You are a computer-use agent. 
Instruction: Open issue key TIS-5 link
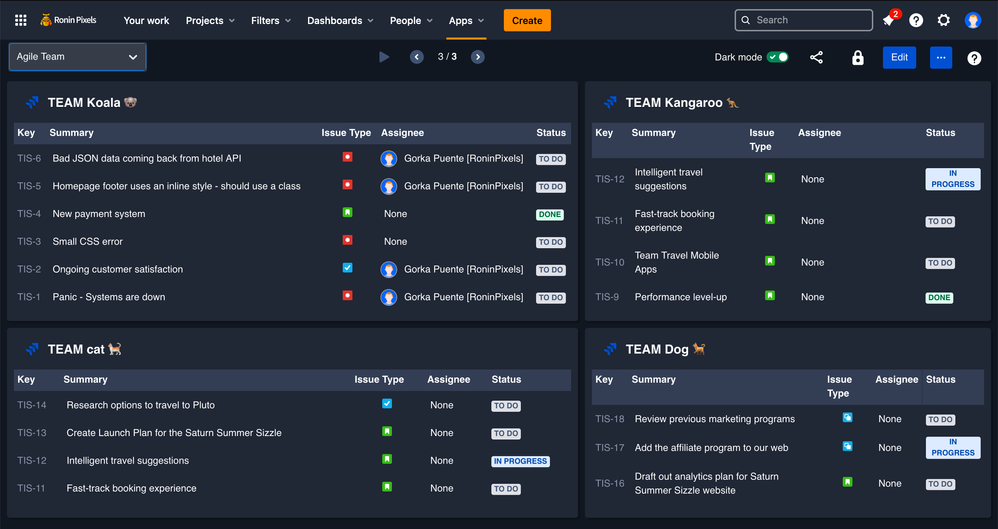tap(29, 186)
